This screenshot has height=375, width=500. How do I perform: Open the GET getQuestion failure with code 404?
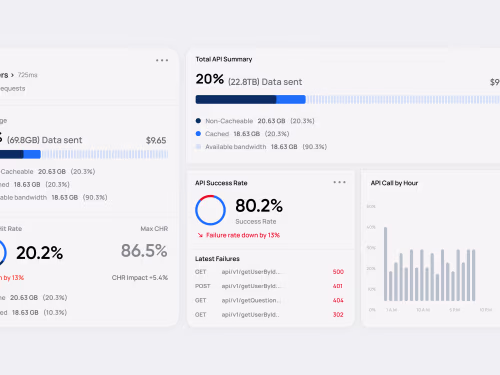(x=269, y=300)
